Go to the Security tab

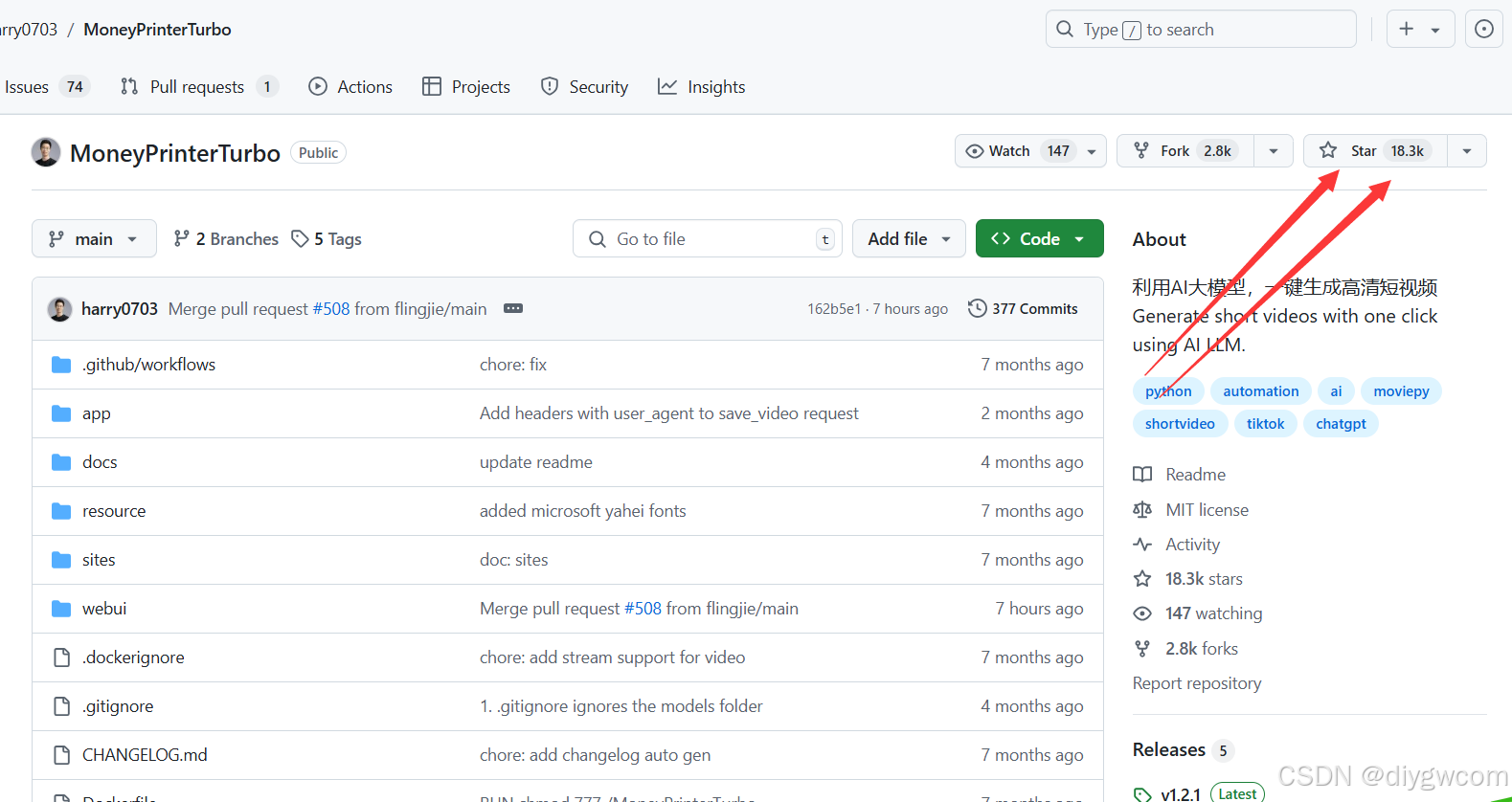585,87
